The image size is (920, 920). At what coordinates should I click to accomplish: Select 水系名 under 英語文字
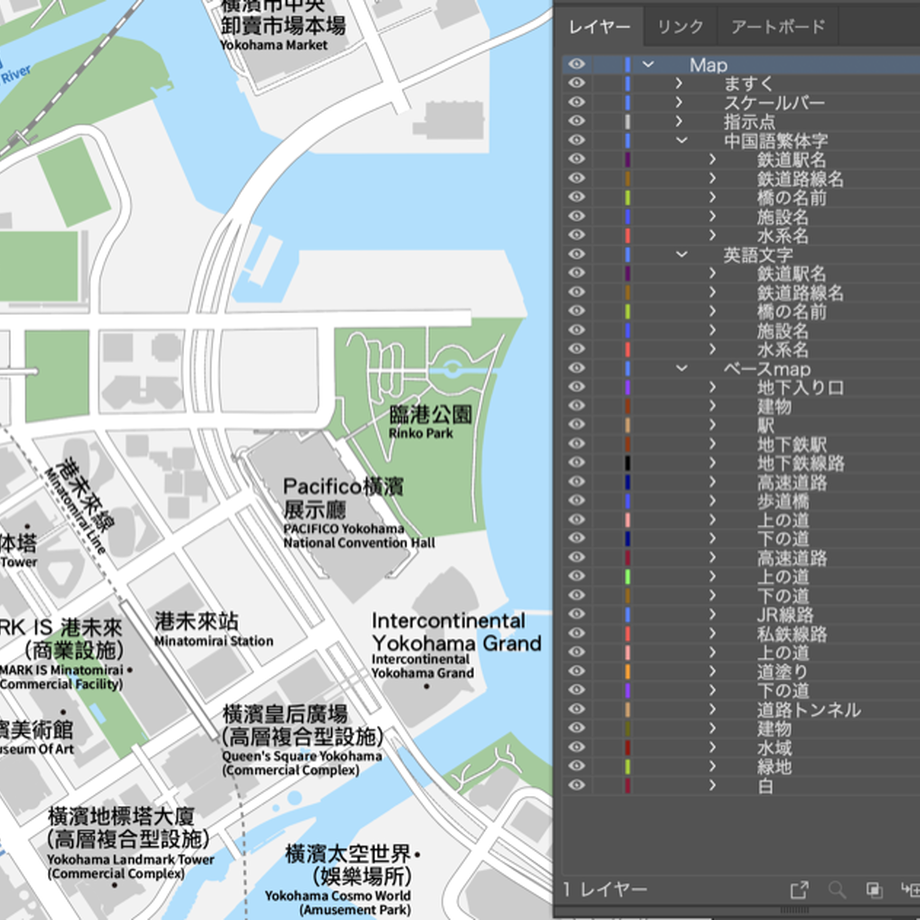pyautogui.click(x=783, y=349)
